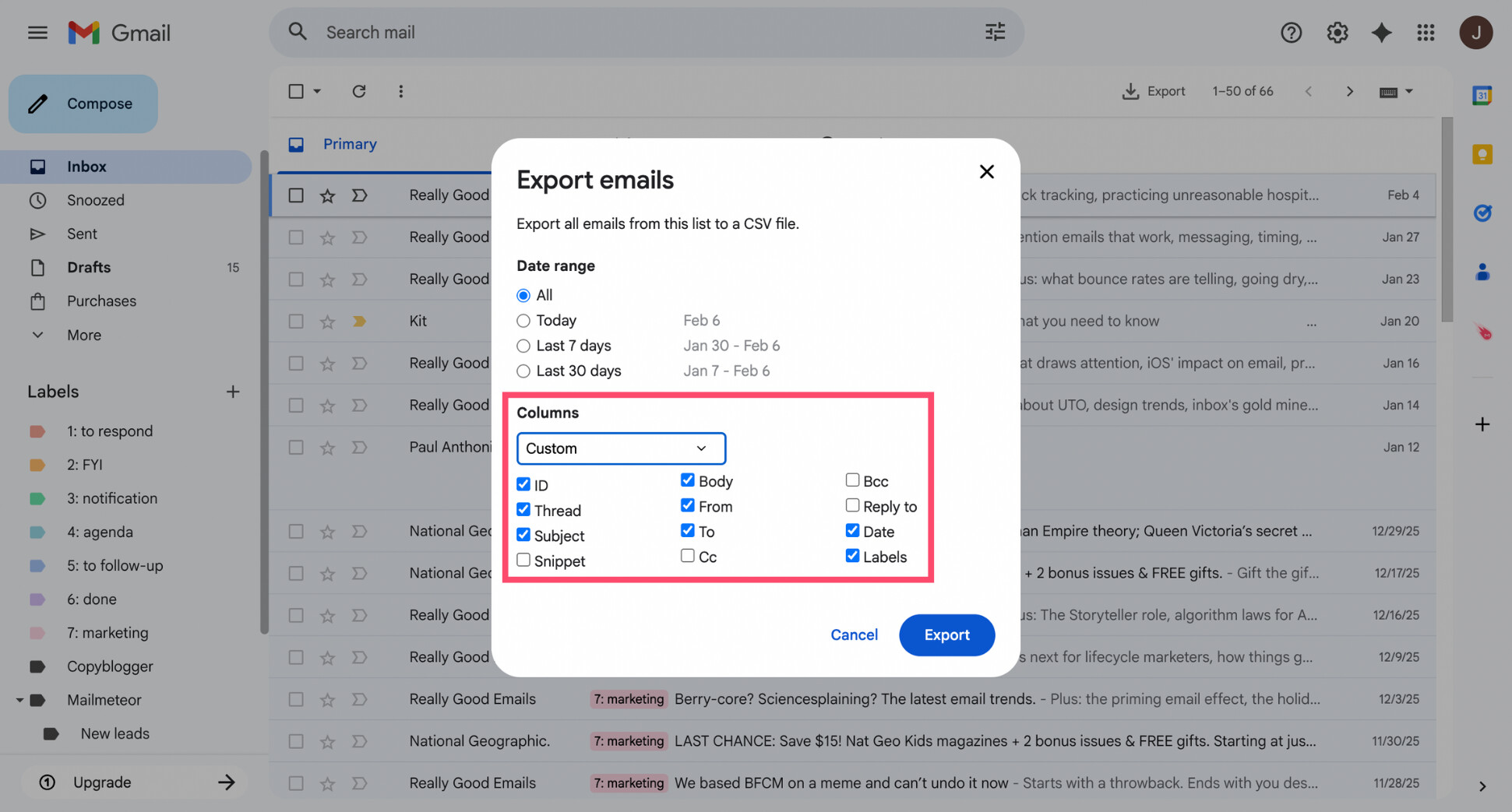Click the Search mail input field
The height and width of the screenshot is (812, 1512).
545,32
